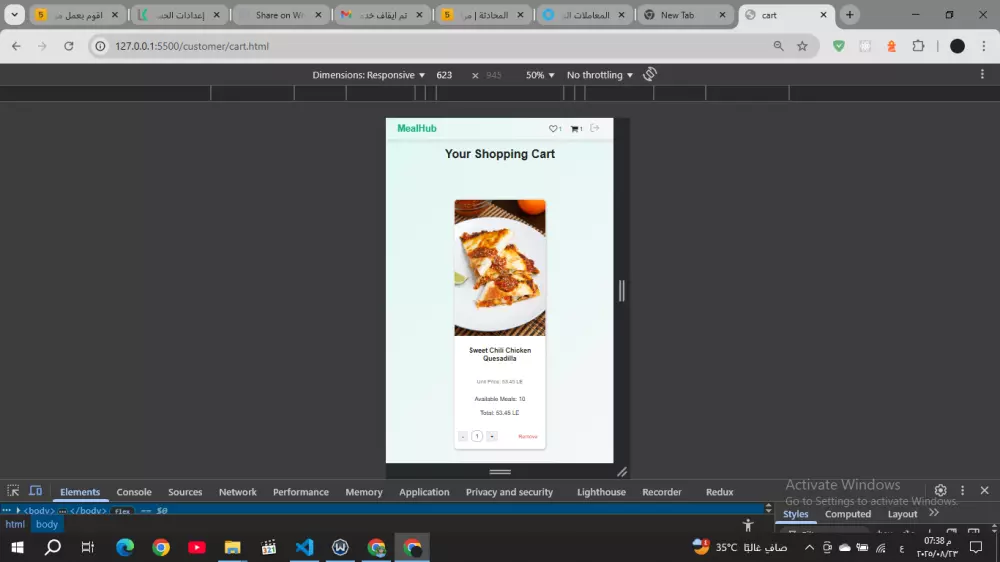Click the address bar URL

pyautogui.click(x=192, y=46)
